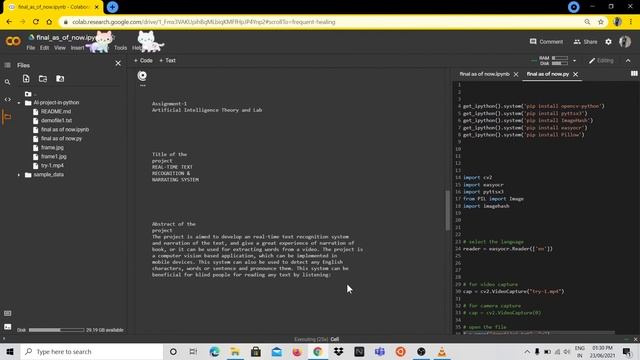Open the terminal icon at sidebar bottom
The width and height of the screenshot is (640, 360).
pos(7,327)
